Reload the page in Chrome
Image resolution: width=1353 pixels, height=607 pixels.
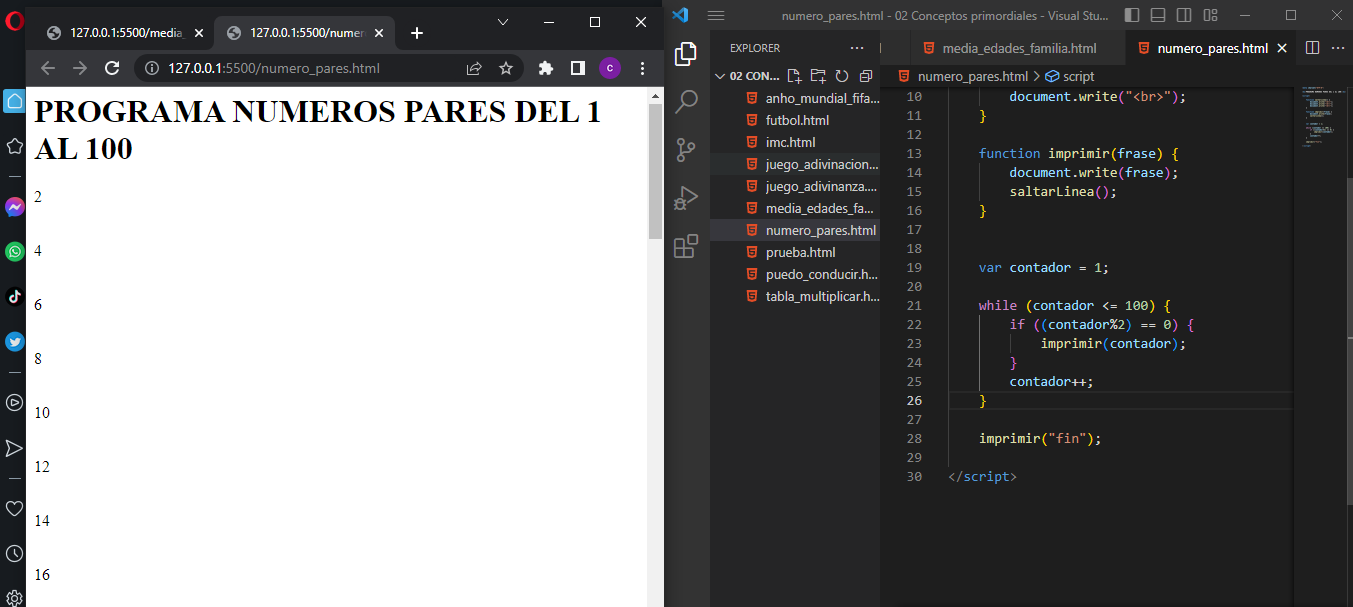click(112, 68)
